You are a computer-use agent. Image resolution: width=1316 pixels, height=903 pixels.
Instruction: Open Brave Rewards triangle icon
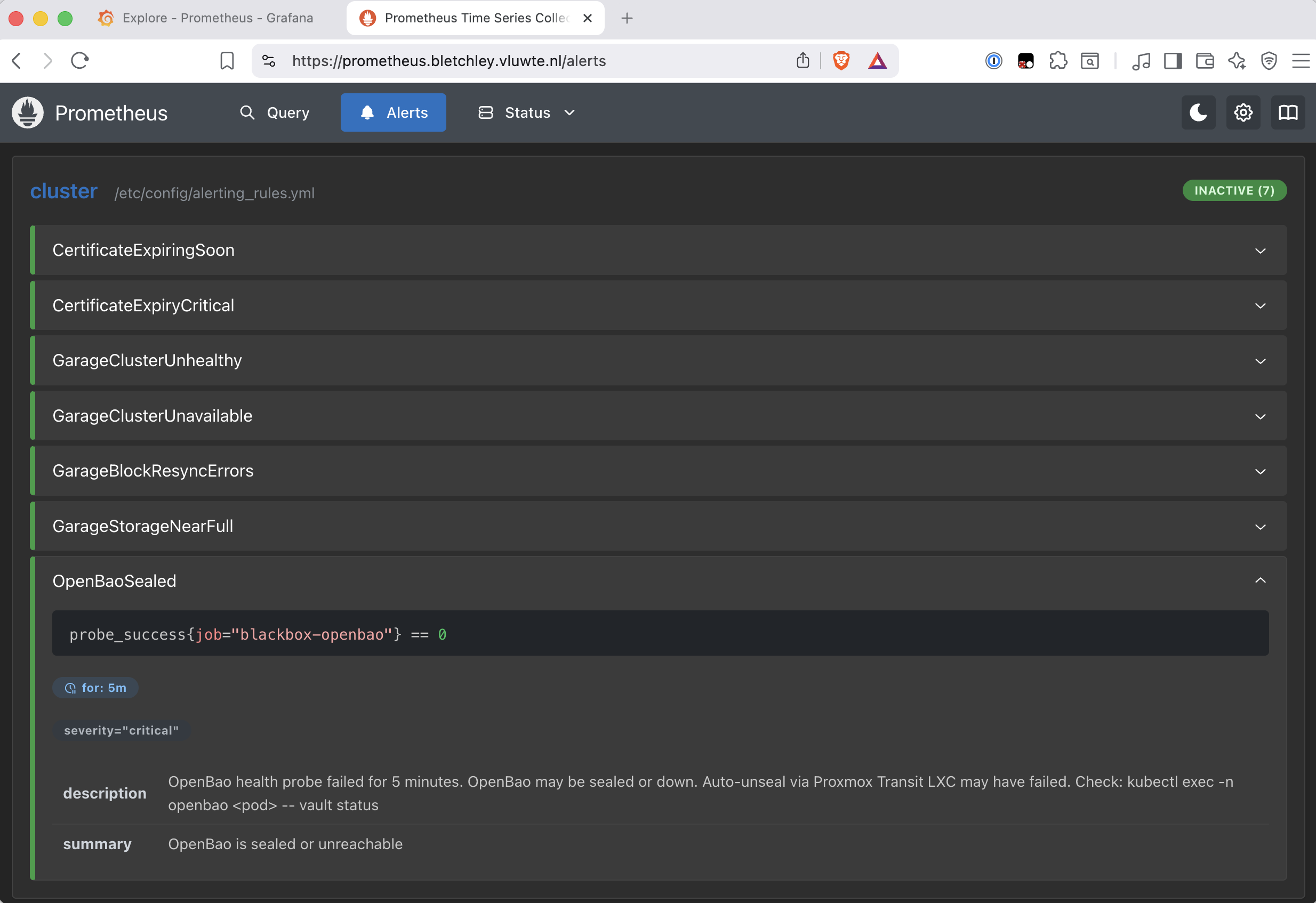pyautogui.click(x=878, y=61)
